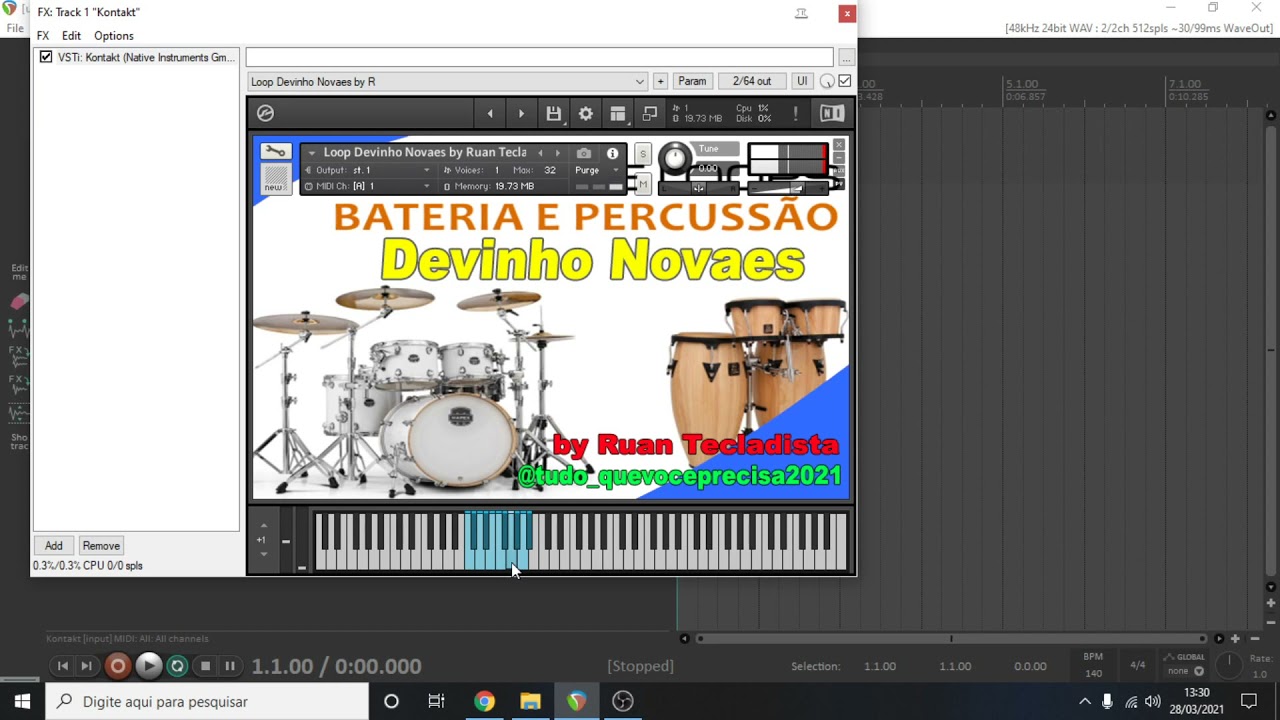Stop playback with the stop button
1280x720 pixels.
206,666
